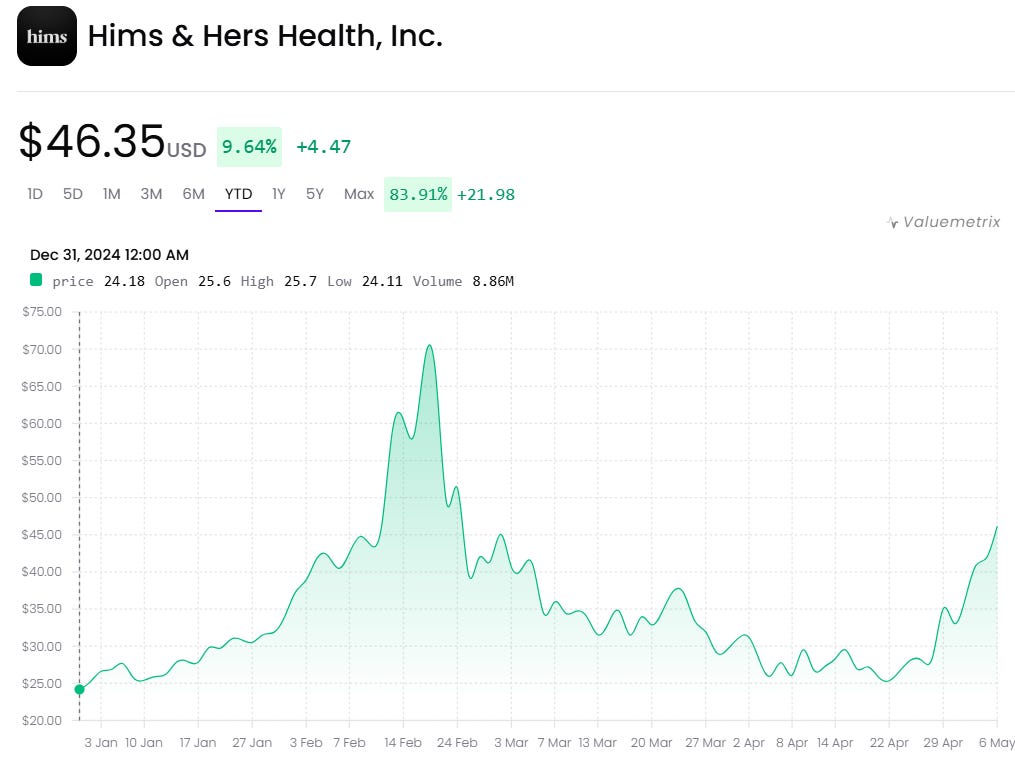
Task: Select the YTD range tab
Action: (238, 194)
